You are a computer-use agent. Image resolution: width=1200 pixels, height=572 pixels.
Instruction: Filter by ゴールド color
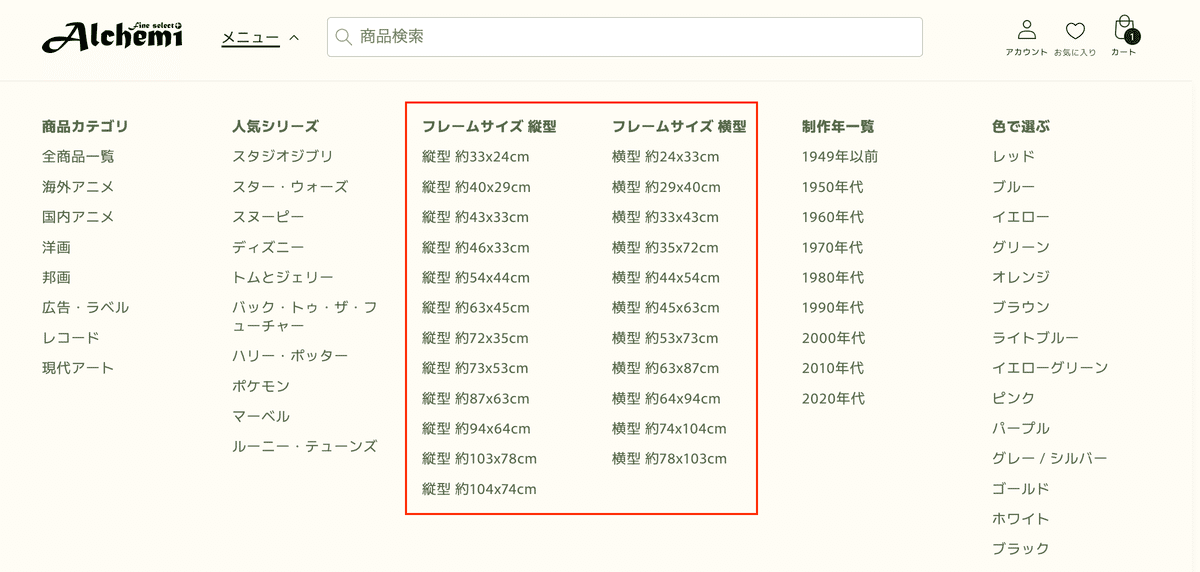click(x=1020, y=489)
